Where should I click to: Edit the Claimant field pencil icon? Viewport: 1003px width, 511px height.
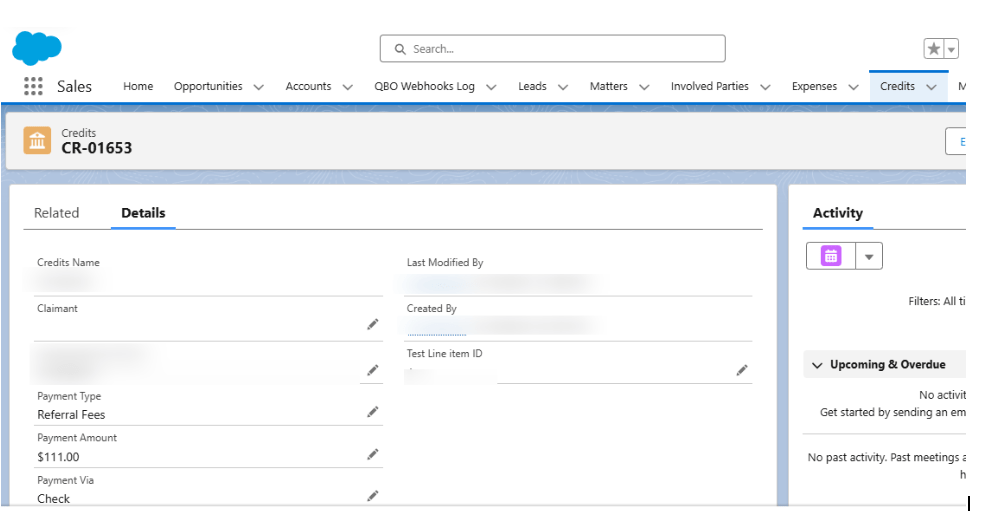pyautogui.click(x=372, y=324)
